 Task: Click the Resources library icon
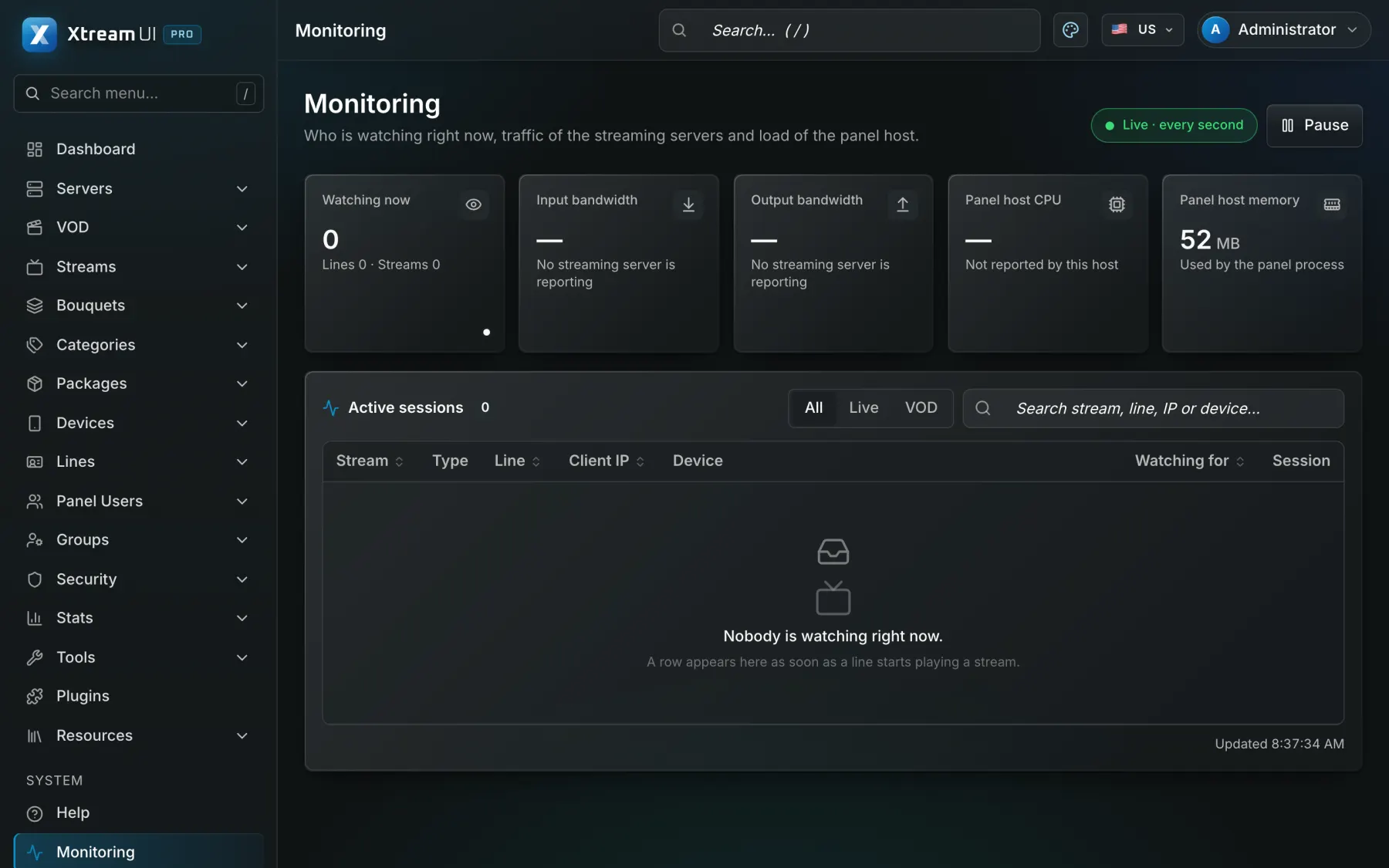pos(35,735)
